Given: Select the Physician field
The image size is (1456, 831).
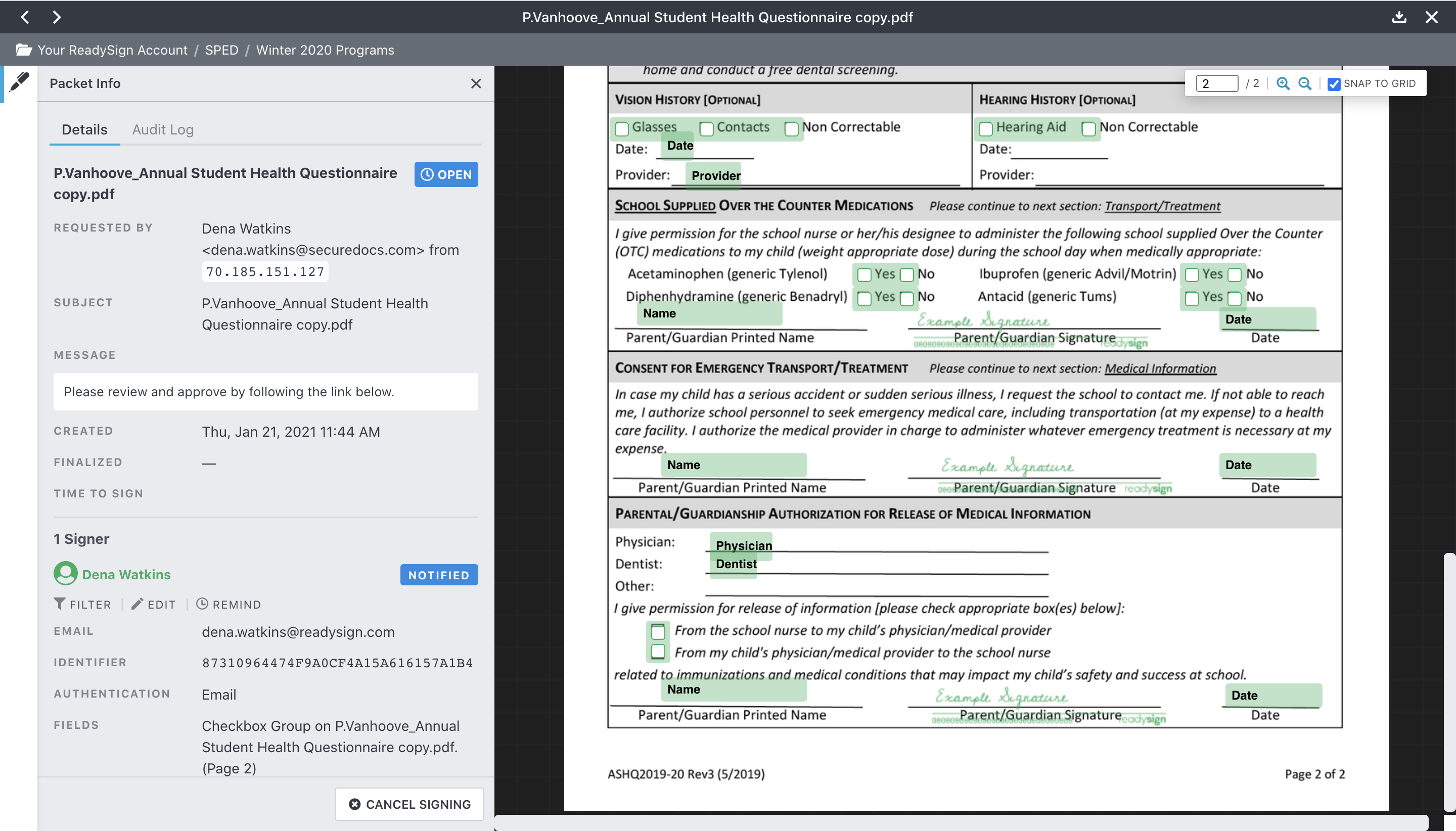Looking at the screenshot, I should [x=741, y=545].
